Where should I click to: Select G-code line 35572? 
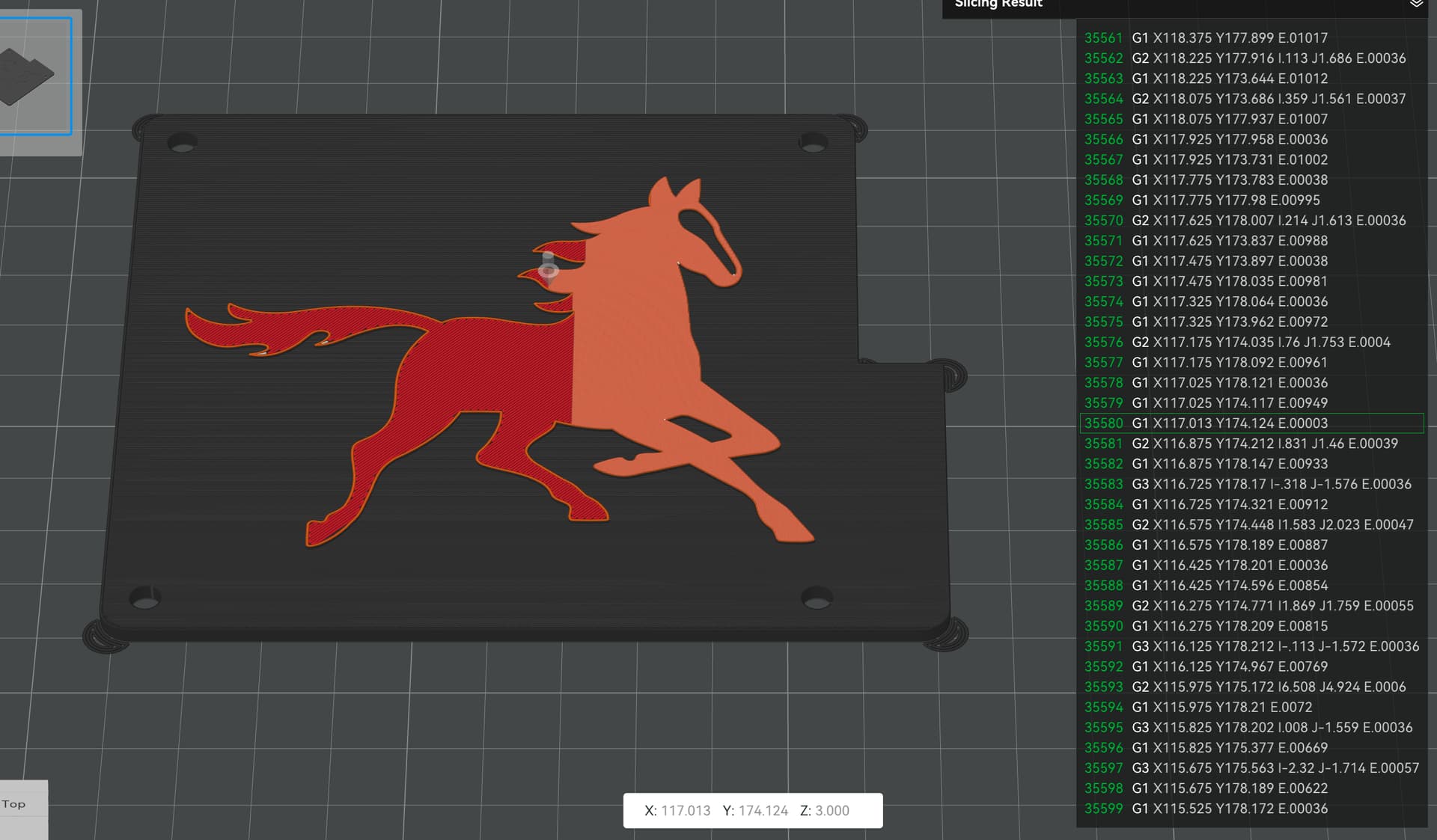[1251, 261]
